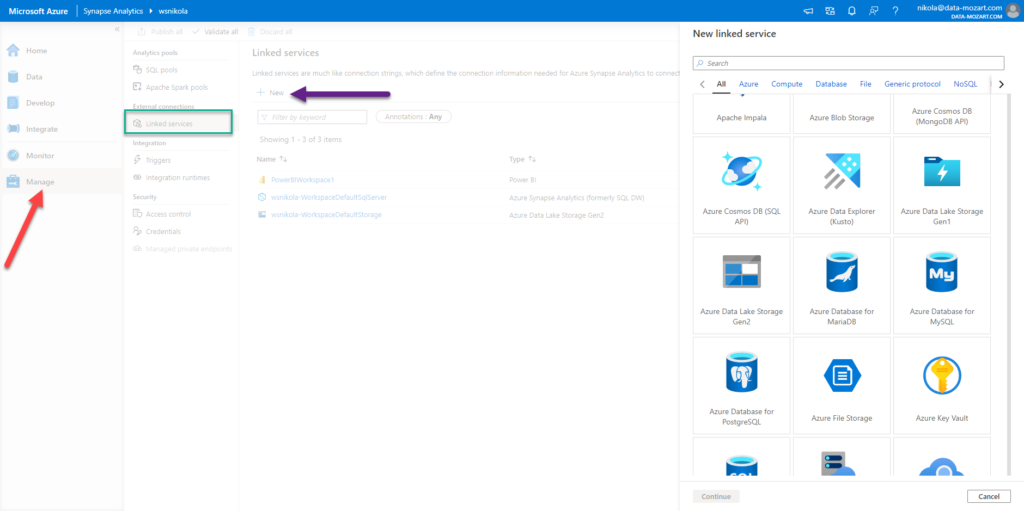Open wsnikola-WorkspaceDefaultSqlServer linked service
Image resolution: width=1024 pixels, height=511 pixels.
(x=328, y=197)
